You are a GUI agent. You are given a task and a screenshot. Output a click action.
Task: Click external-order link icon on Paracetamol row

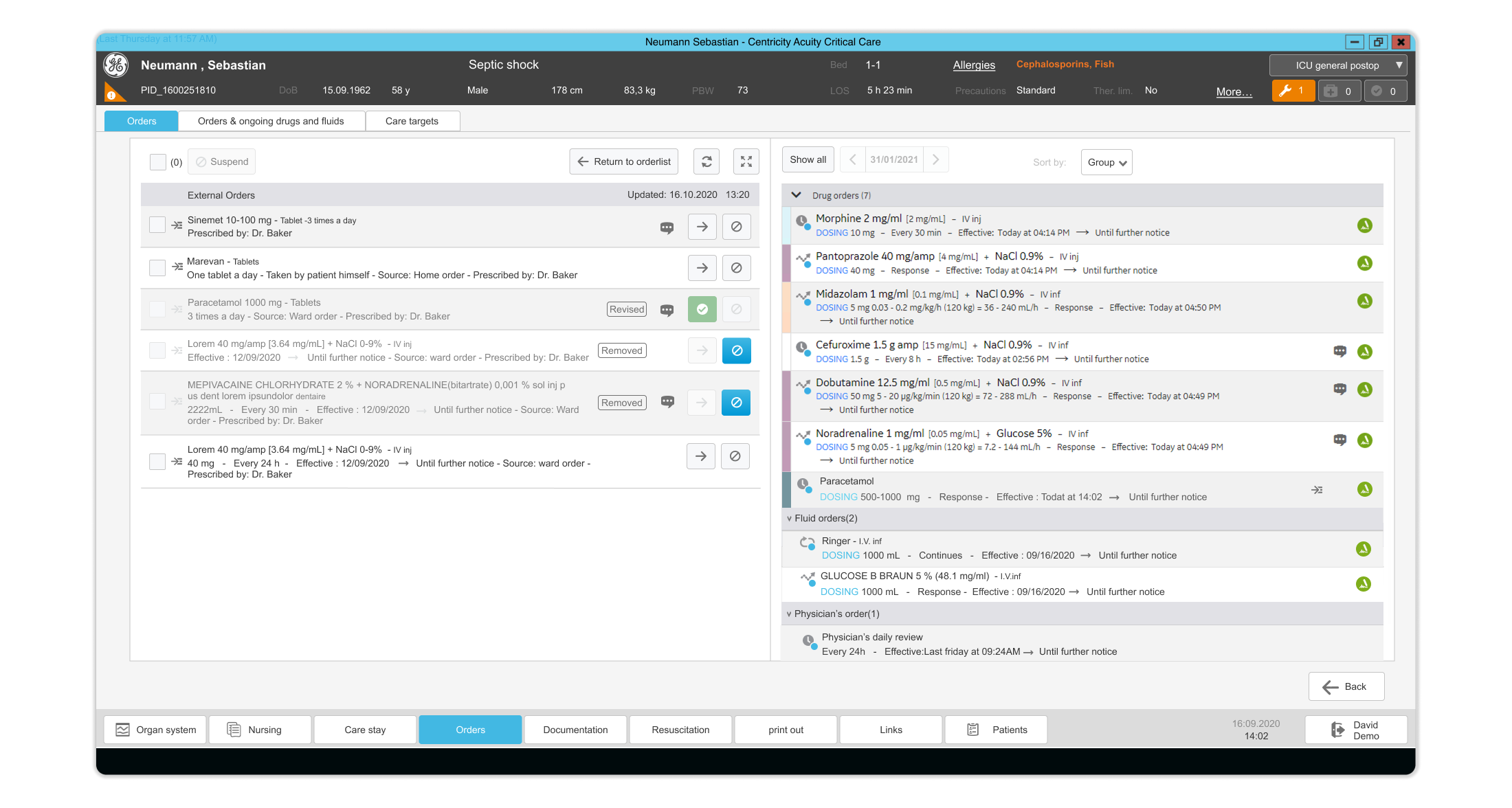click(1317, 490)
